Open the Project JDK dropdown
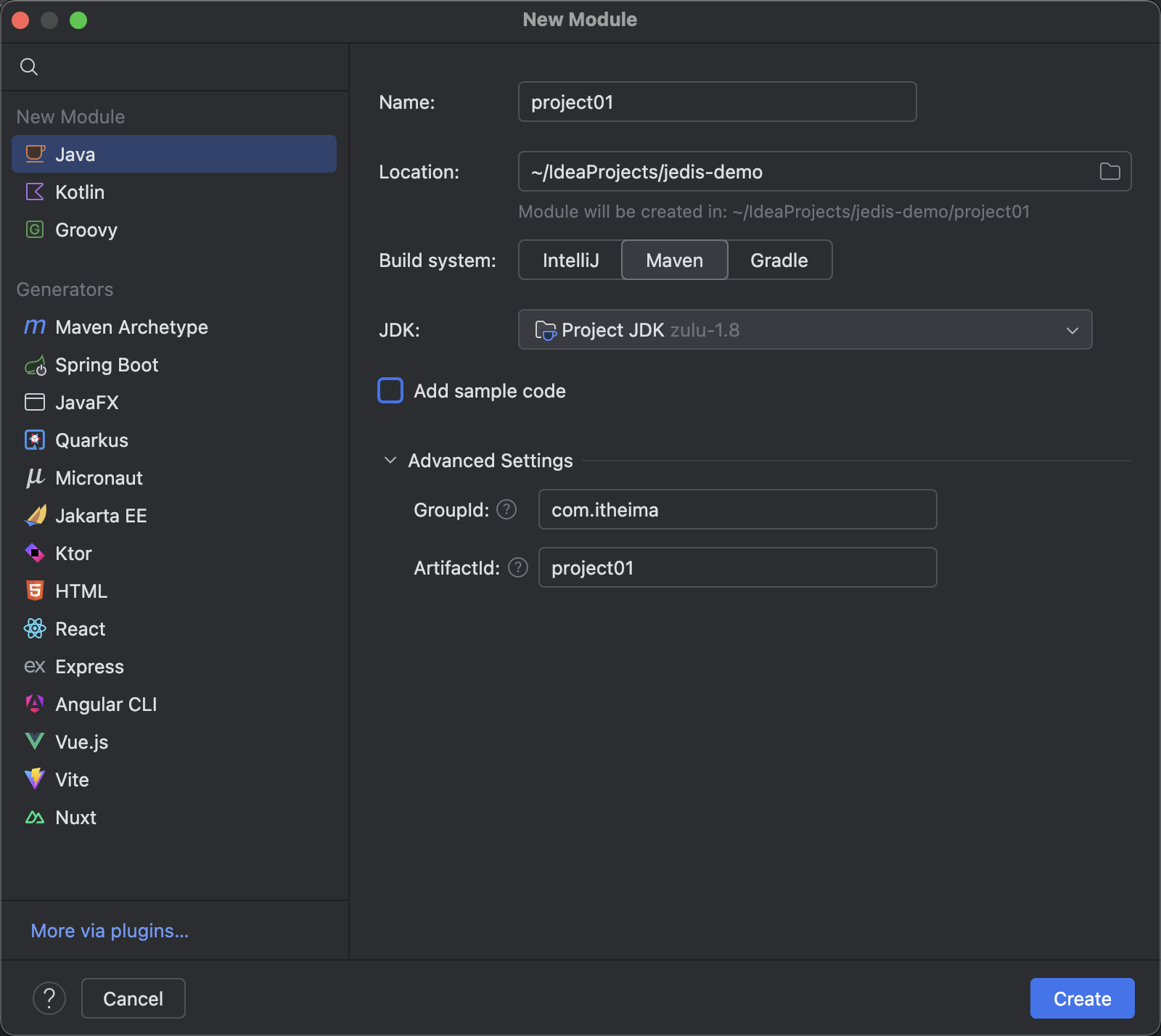 click(805, 329)
